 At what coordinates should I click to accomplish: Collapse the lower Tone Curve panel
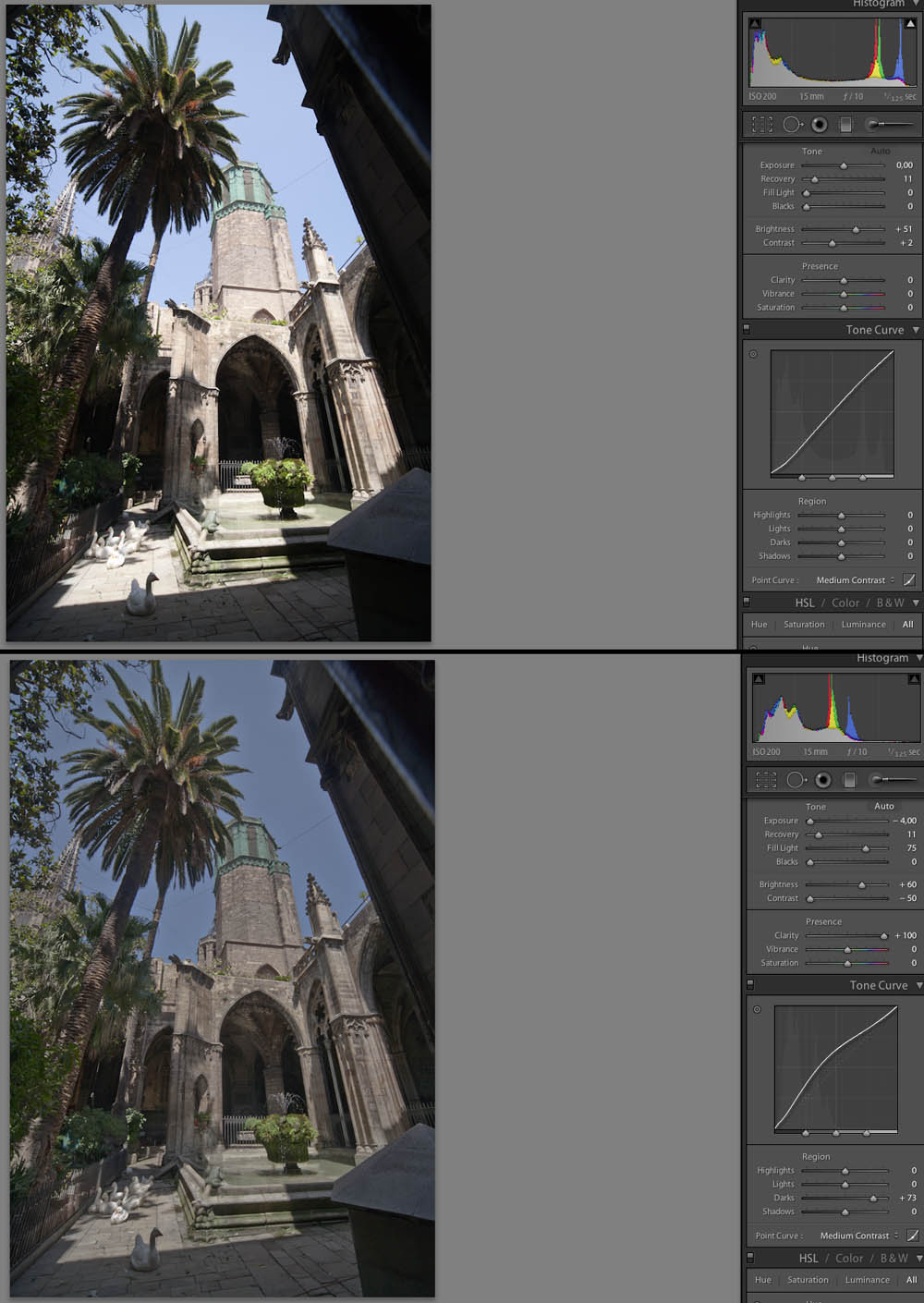coord(919,985)
